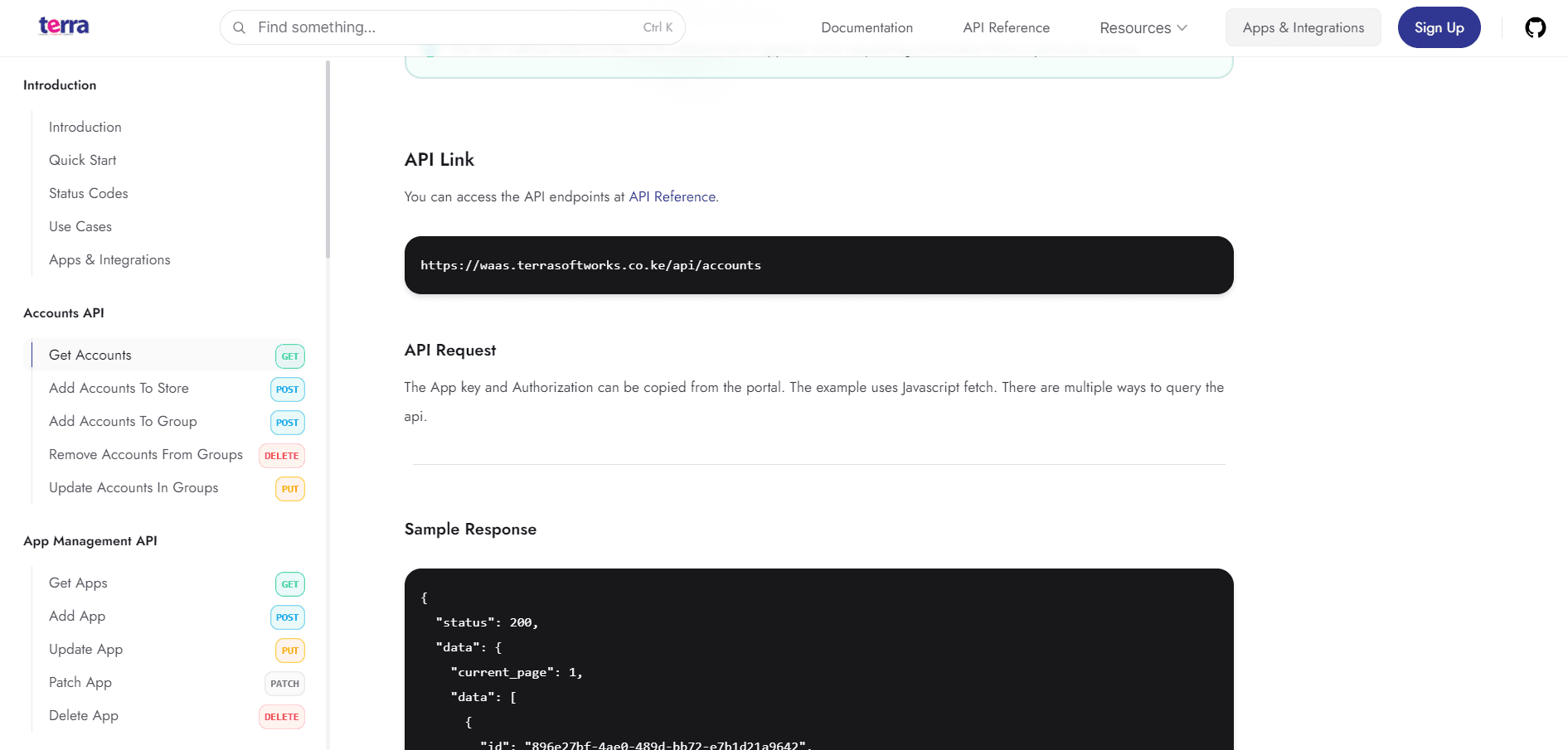Click the DELETE badge for Remove Accounts
The image size is (1568, 750).
pos(281,456)
